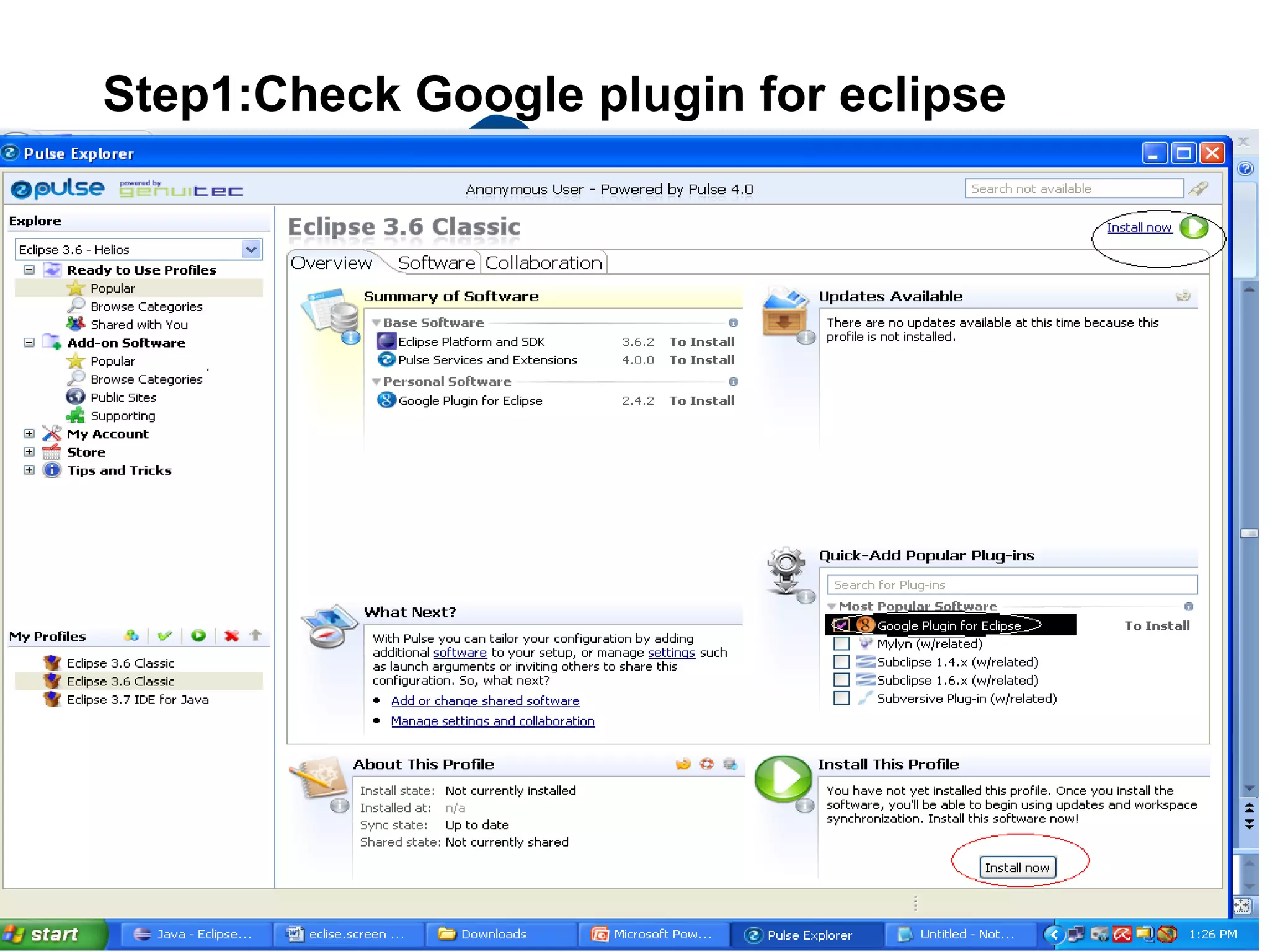Click the software link in What Next text

460,653
